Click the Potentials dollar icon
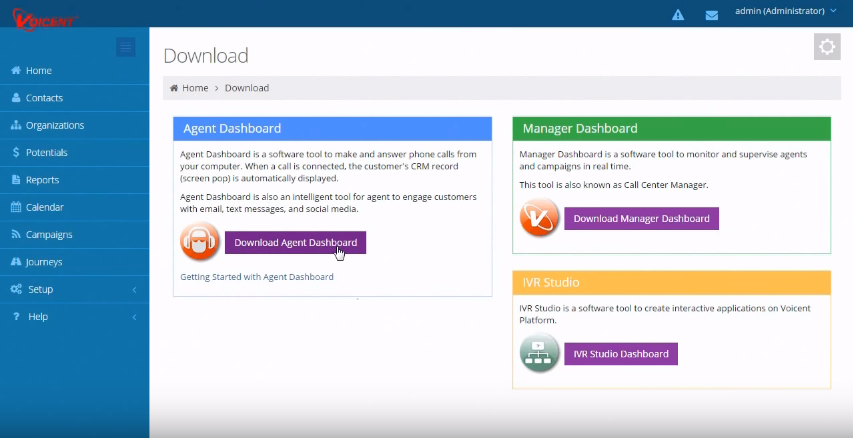Viewport: 853px width, 438px height. click(16, 152)
